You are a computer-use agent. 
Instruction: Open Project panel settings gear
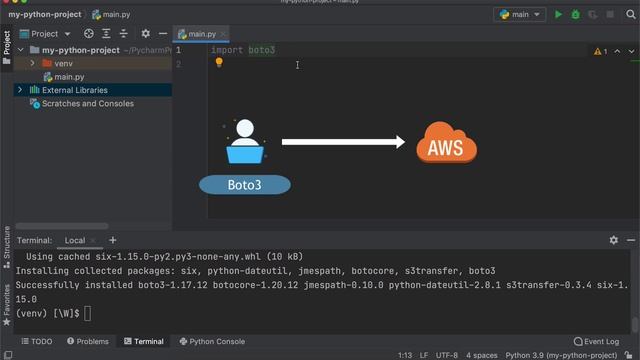click(x=145, y=33)
